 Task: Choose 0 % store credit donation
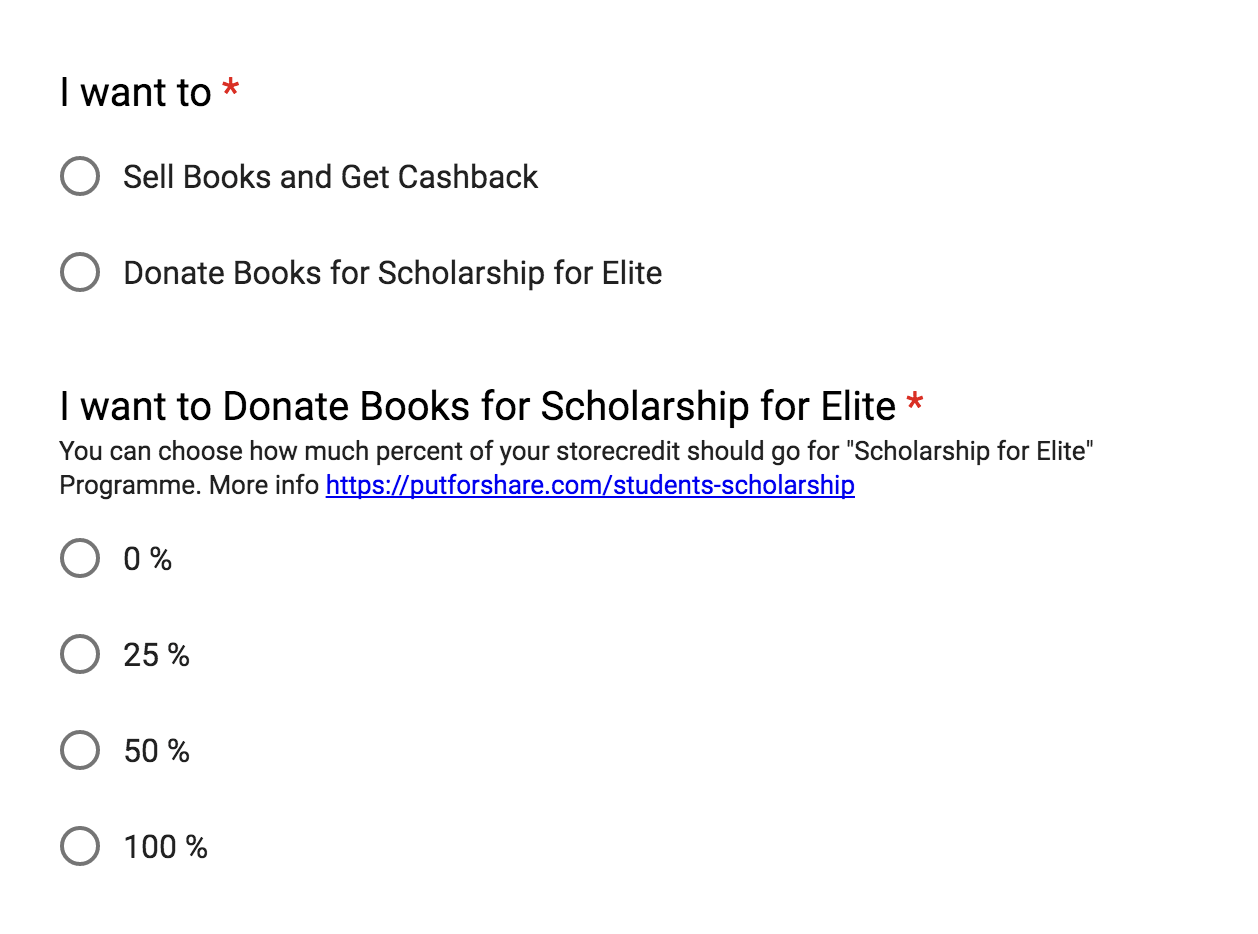tap(79, 559)
